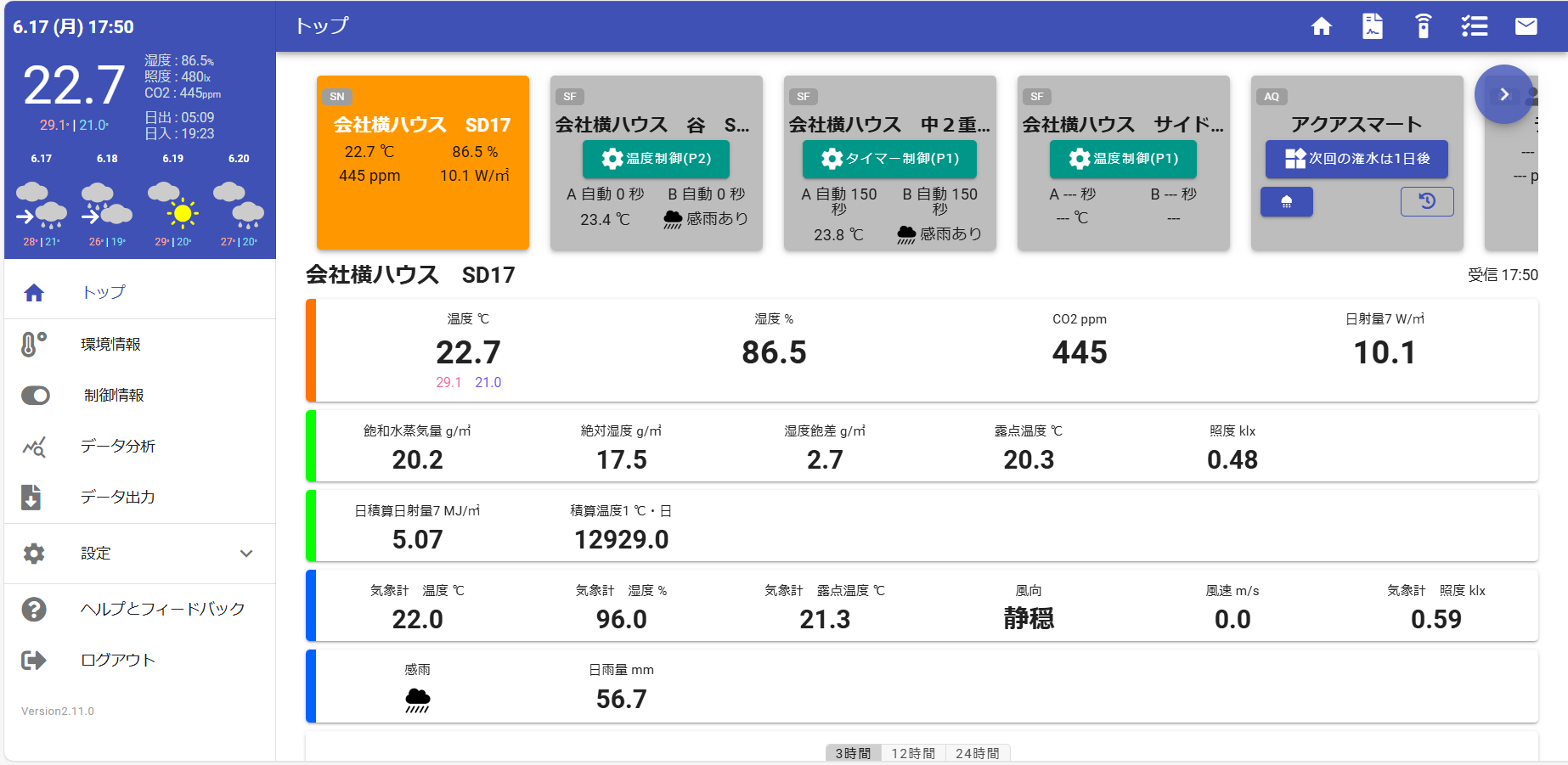Click Version2.11.0 label

click(58, 712)
